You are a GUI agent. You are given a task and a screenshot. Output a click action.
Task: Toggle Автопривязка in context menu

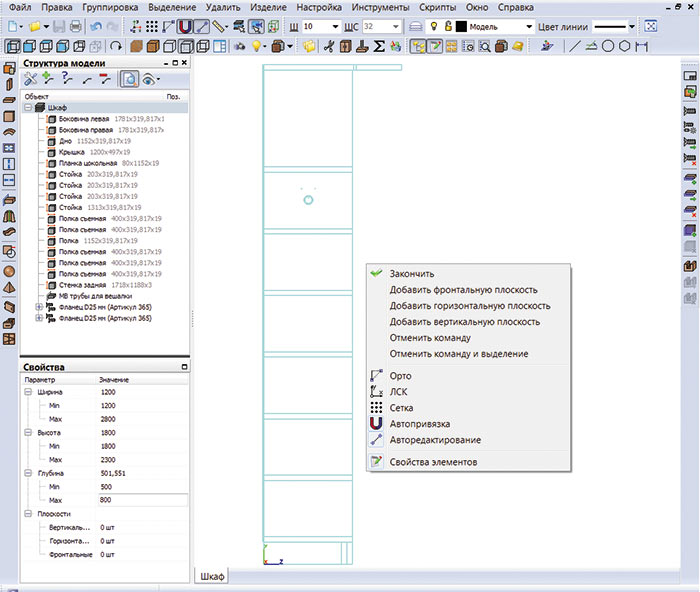419,424
